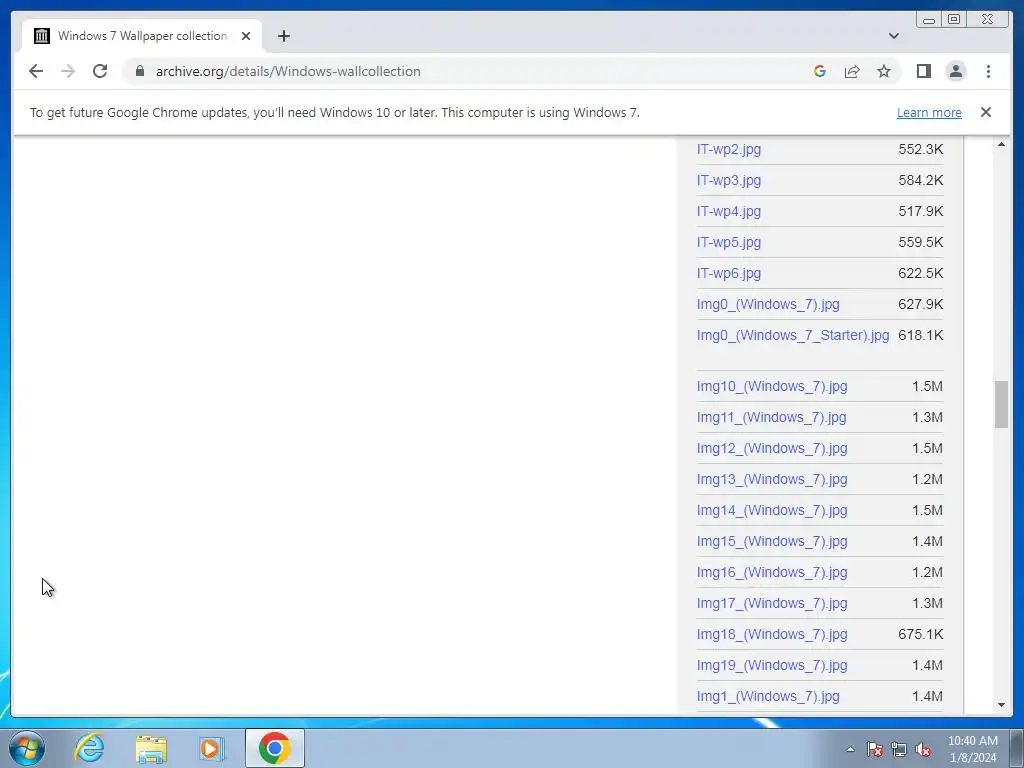Open Img11_(Windows_7).jpg link
Image resolution: width=1024 pixels, height=768 pixels.
pos(771,417)
